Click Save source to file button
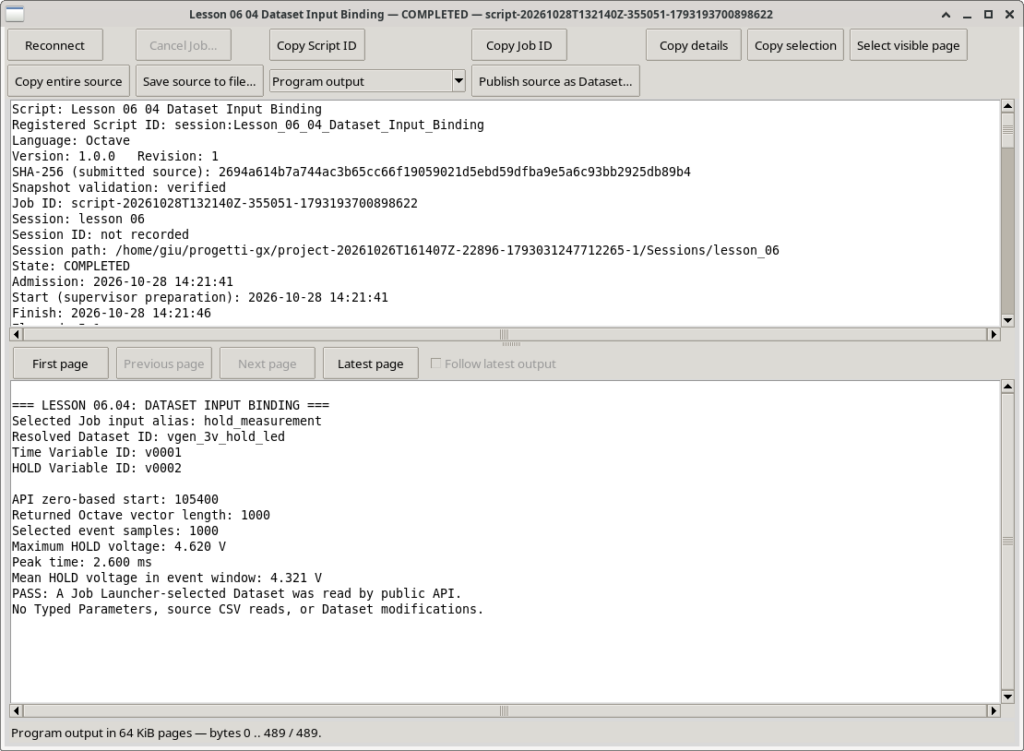 click(199, 81)
